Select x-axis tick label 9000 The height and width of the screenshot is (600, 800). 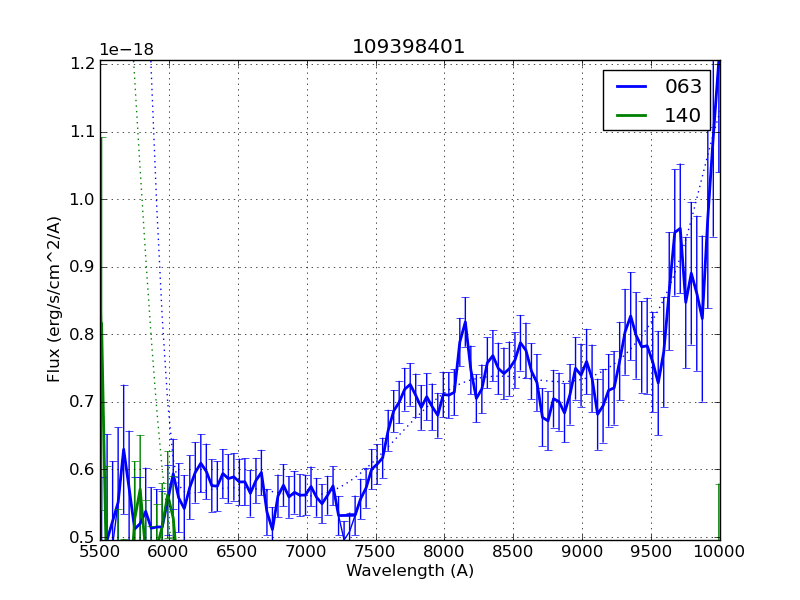(x=582, y=551)
